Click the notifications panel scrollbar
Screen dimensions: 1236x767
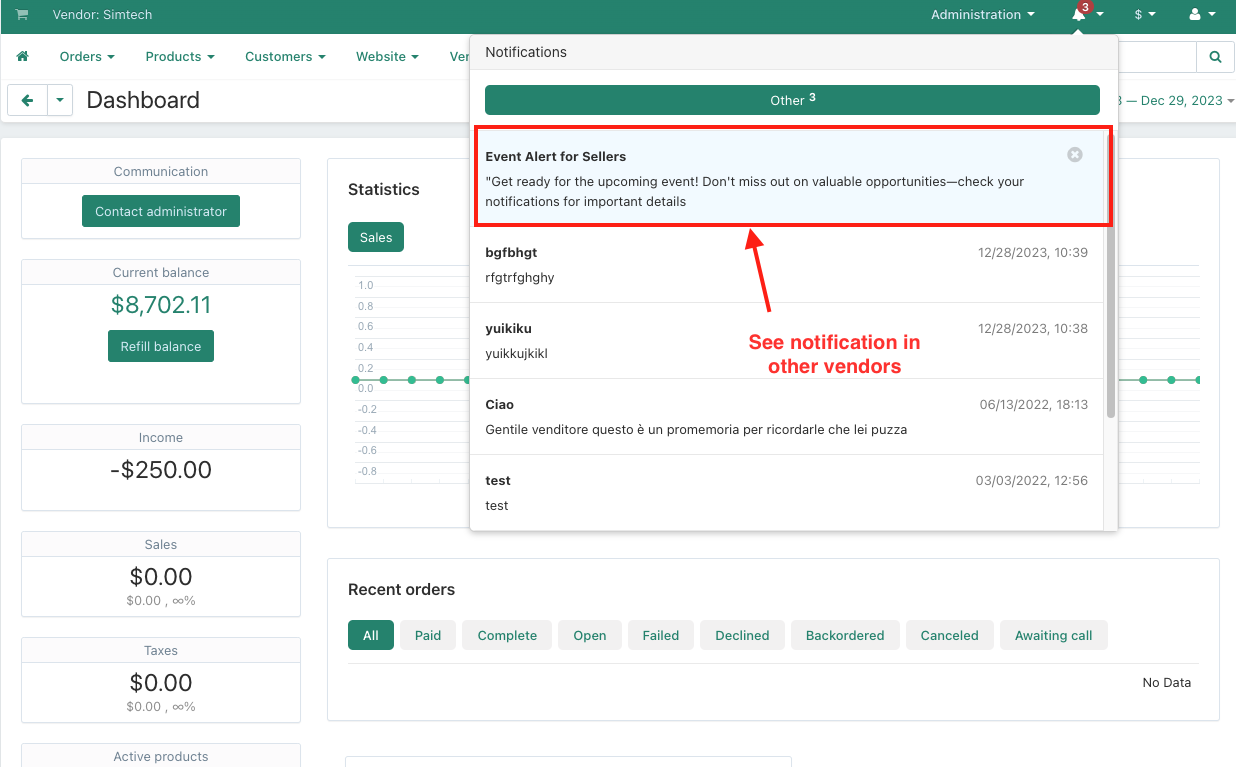(1110, 320)
